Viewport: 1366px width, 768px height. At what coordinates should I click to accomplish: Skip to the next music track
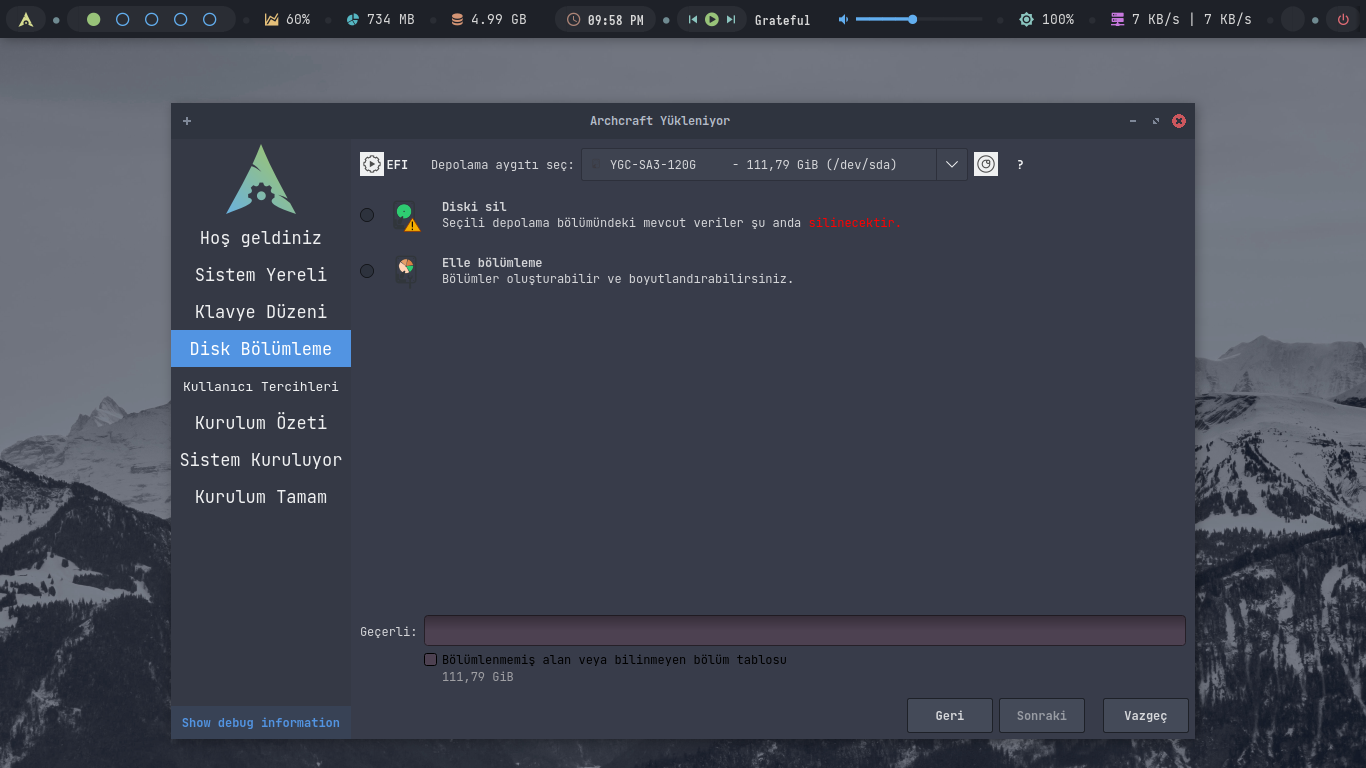point(731,19)
